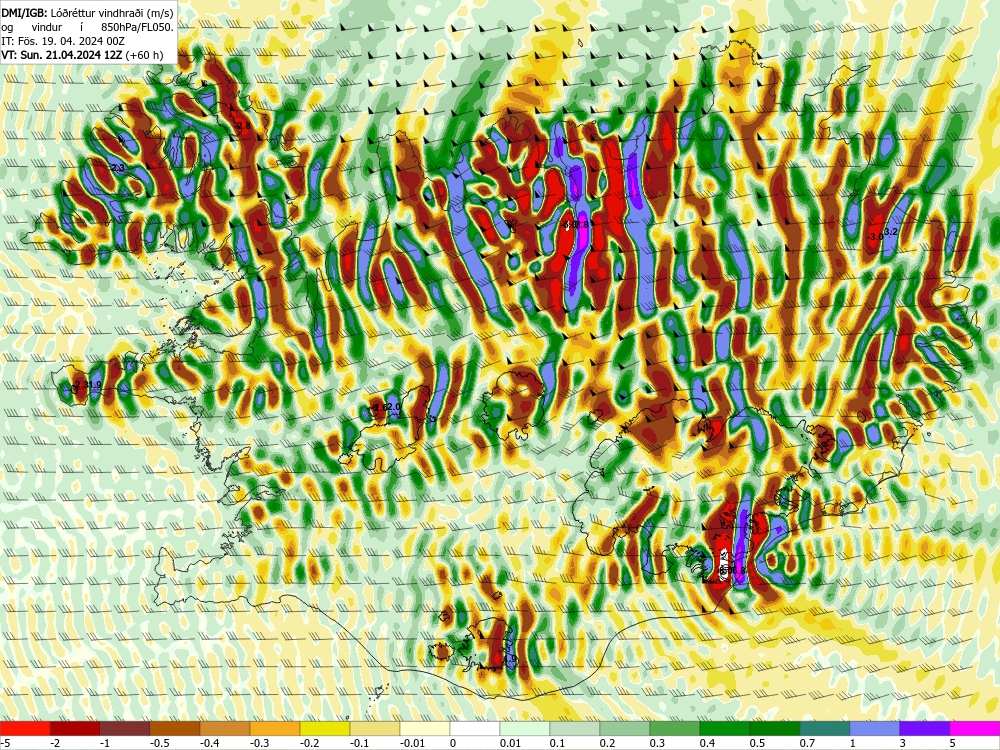Click the header line 'og vindur í 850hPa/FL050.'

point(87,27)
